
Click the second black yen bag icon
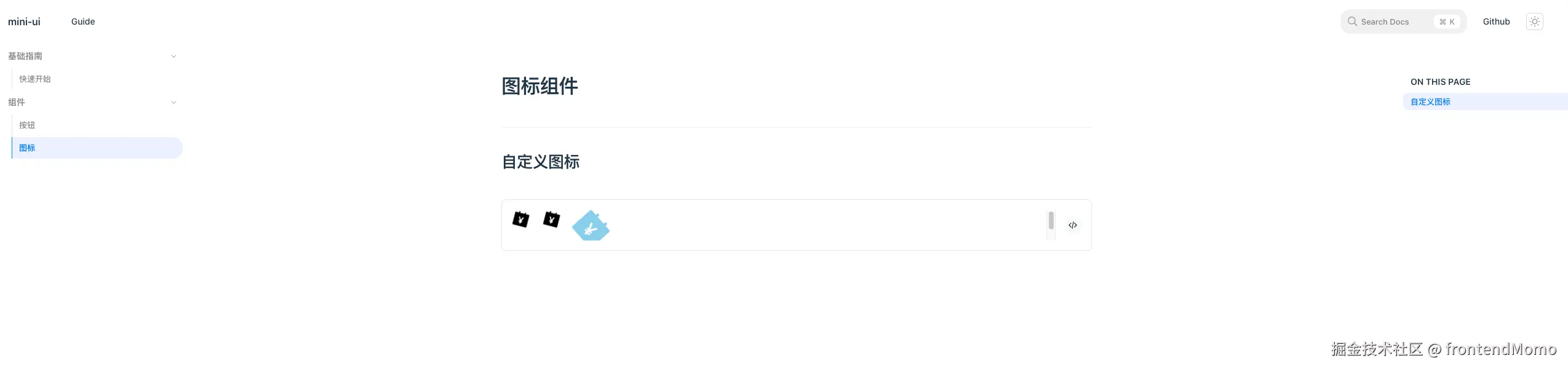(551, 220)
